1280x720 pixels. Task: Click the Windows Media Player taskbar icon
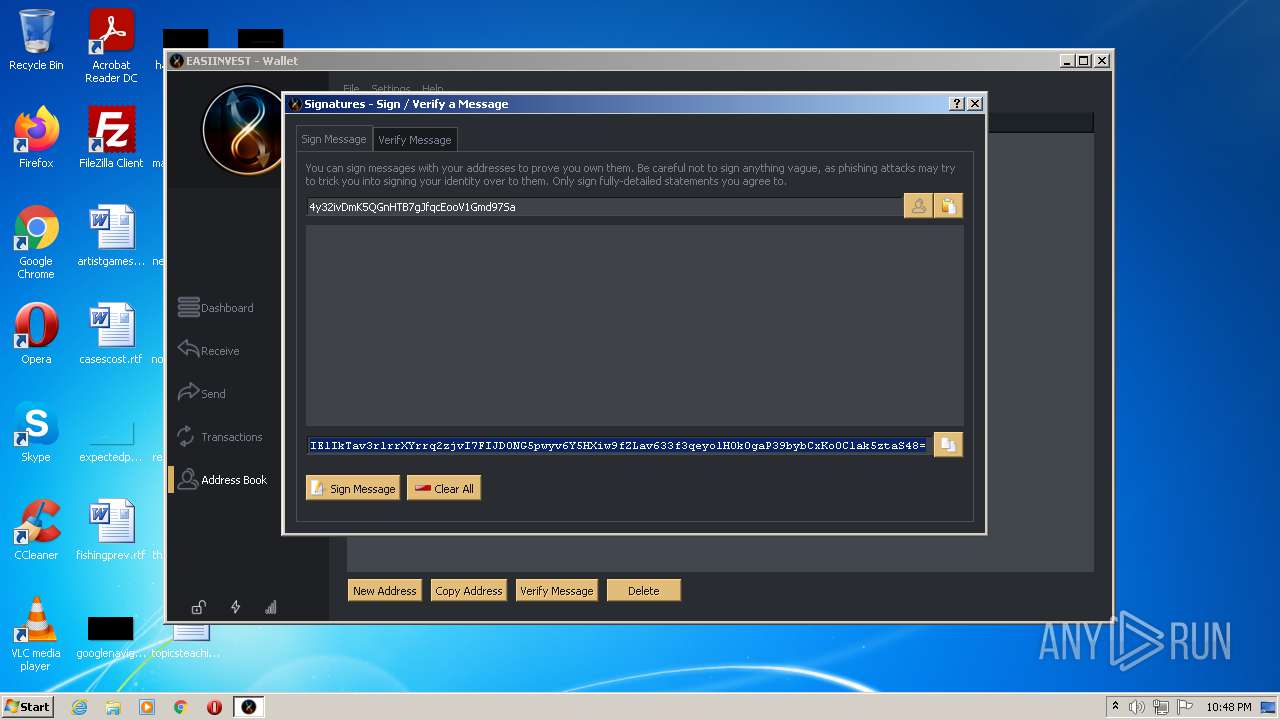[147, 707]
